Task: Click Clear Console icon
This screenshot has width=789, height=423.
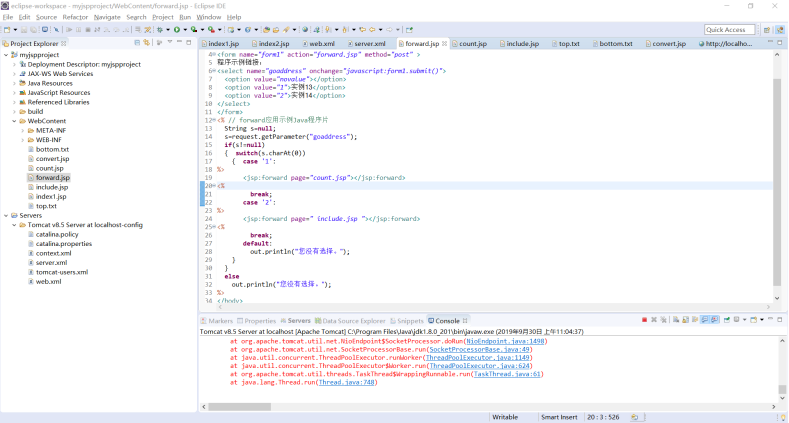Action: pos(676,320)
